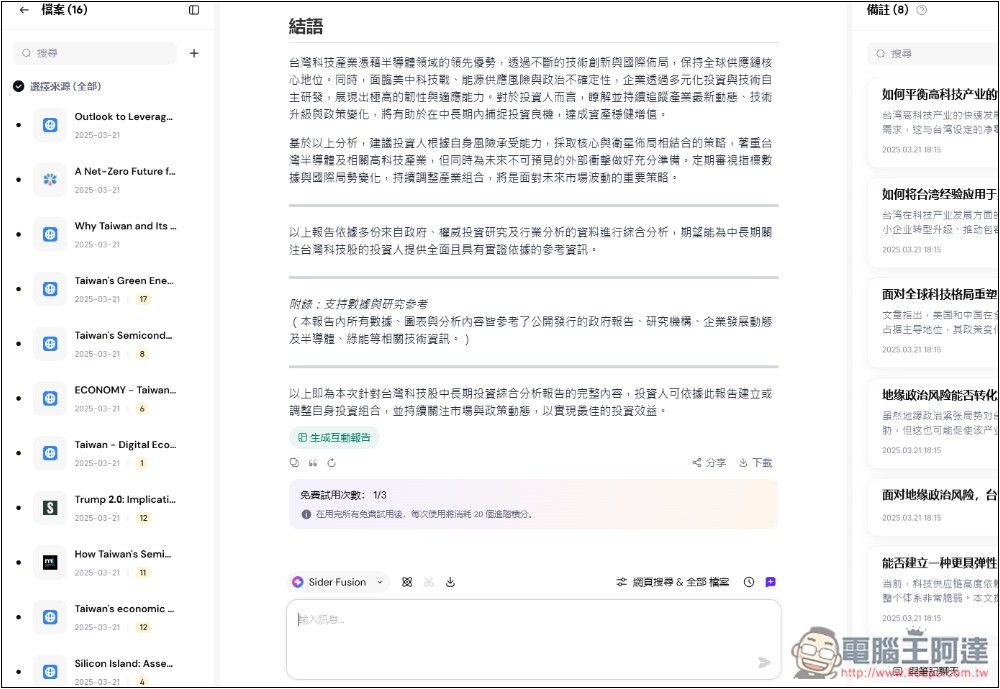Click the plus icon to add a file

point(194,54)
